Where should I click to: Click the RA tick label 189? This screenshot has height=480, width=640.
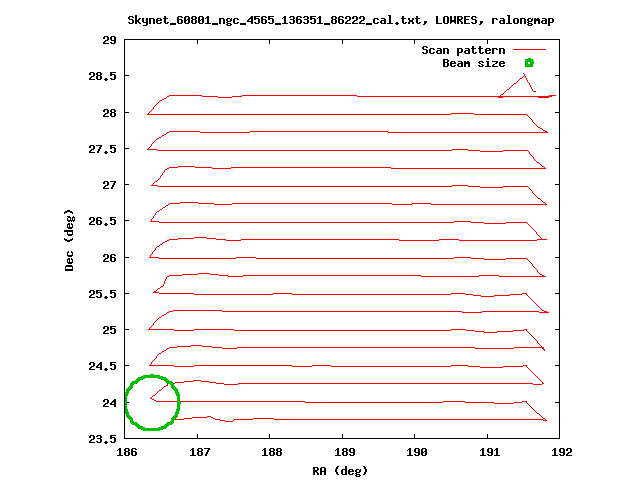coord(344,452)
